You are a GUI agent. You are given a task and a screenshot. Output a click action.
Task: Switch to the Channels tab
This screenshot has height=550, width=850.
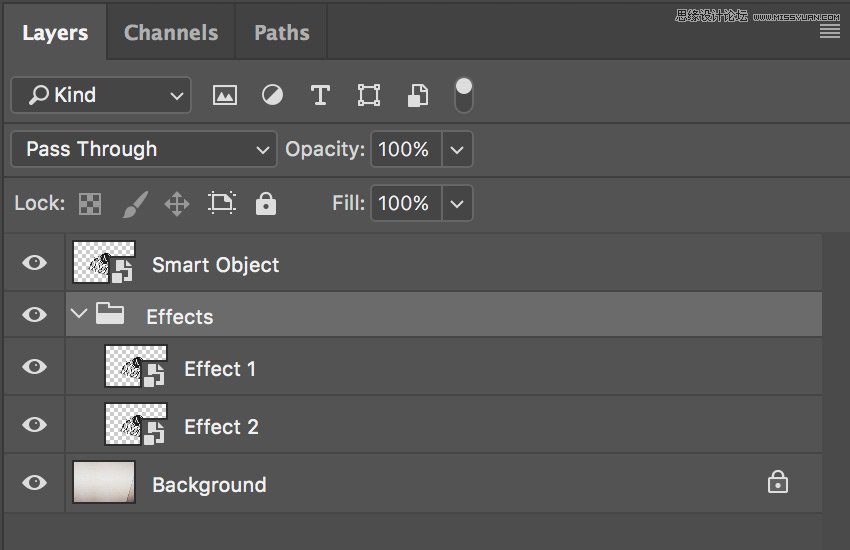171,33
